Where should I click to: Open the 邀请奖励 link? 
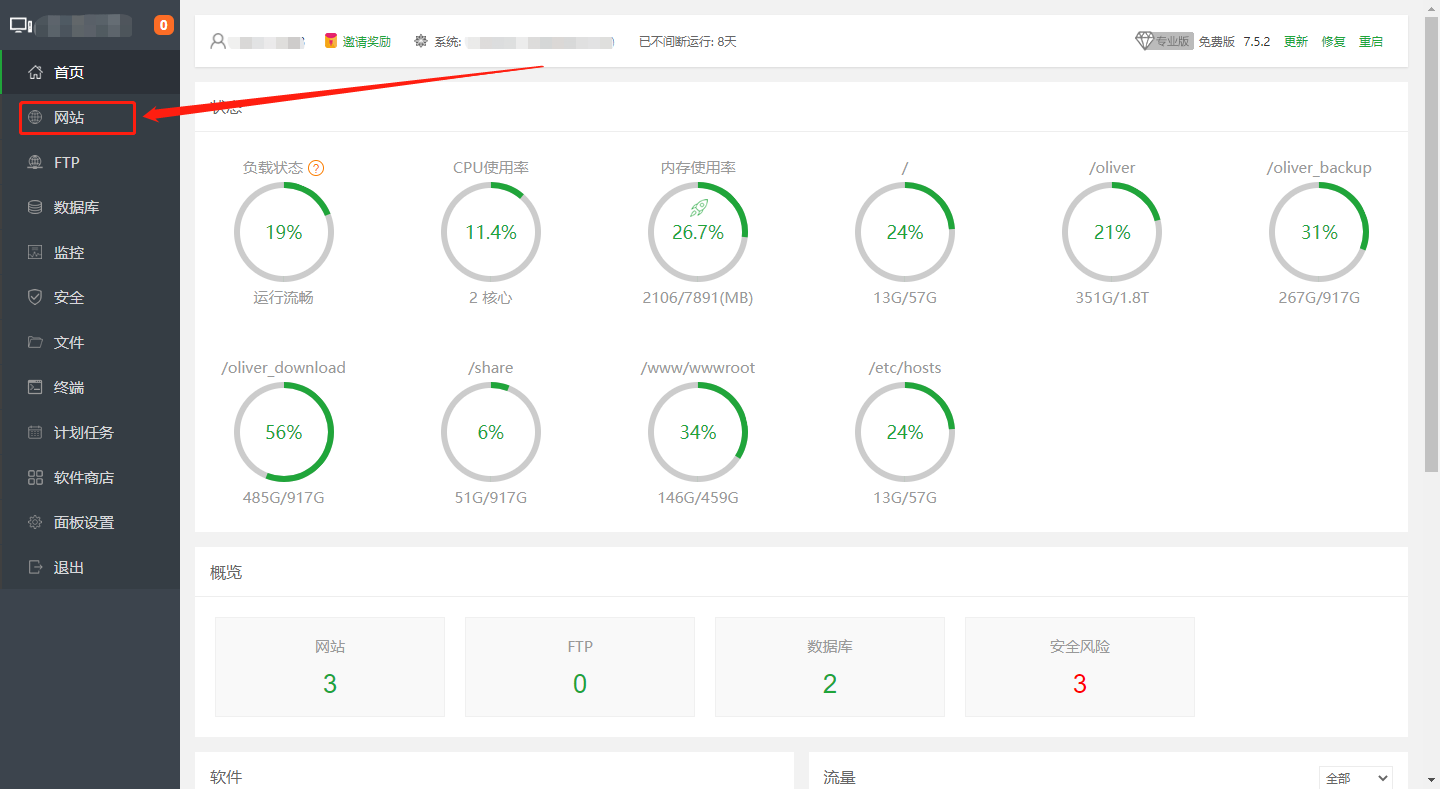tap(366, 41)
